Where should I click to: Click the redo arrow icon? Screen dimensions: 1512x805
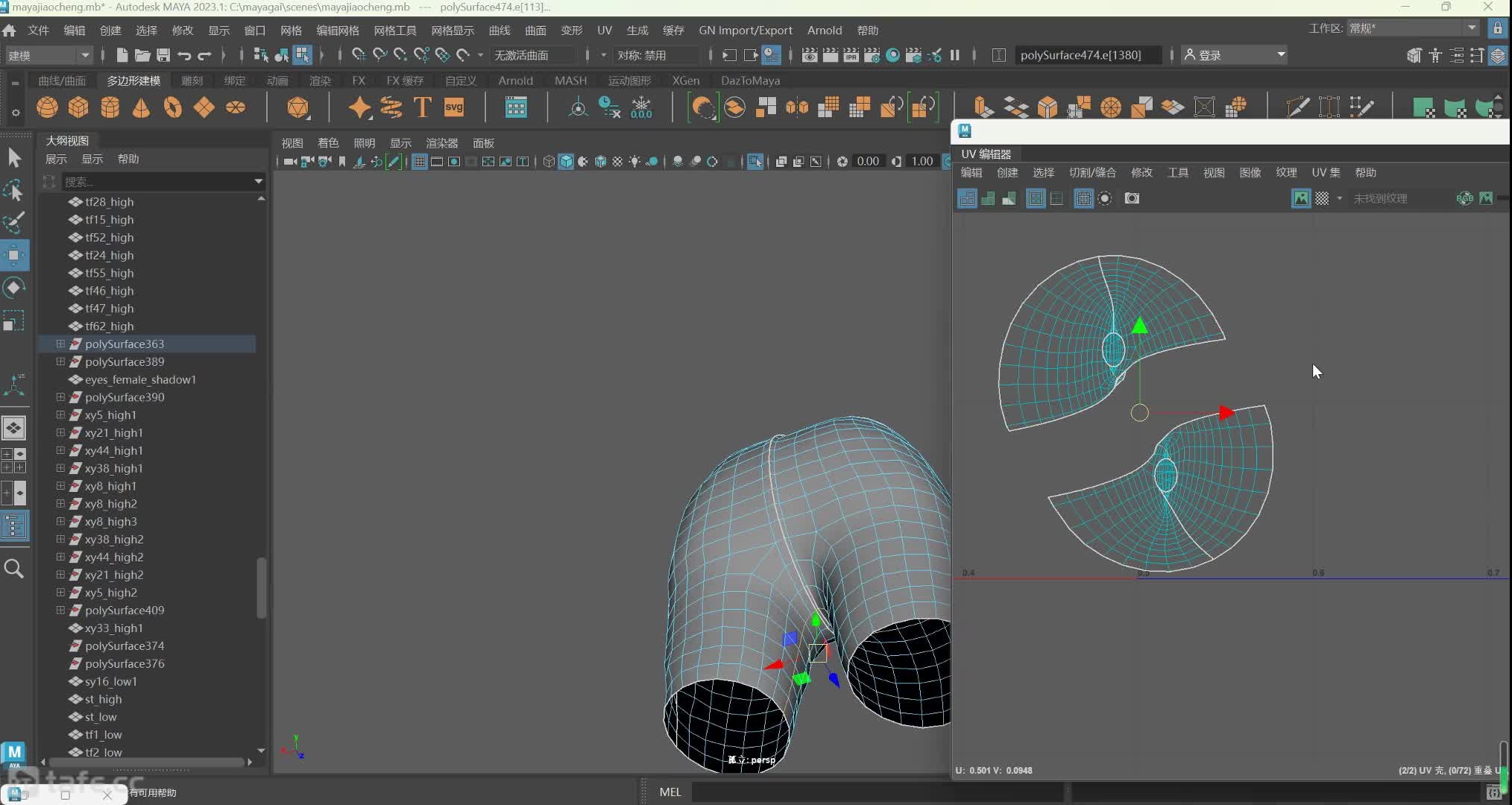tap(204, 55)
